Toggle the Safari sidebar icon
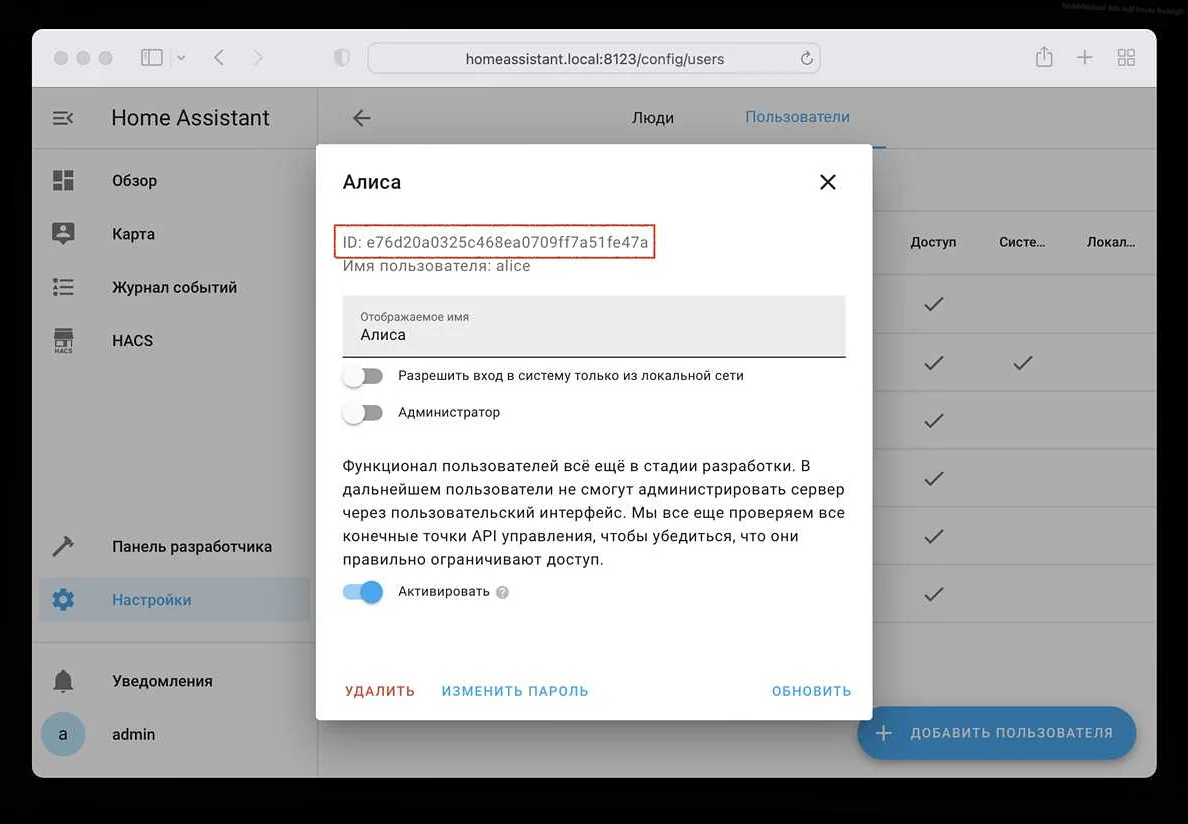Image resolution: width=1188 pixels, height=824 pixels. pyautogui.click(x=152, y=58)
